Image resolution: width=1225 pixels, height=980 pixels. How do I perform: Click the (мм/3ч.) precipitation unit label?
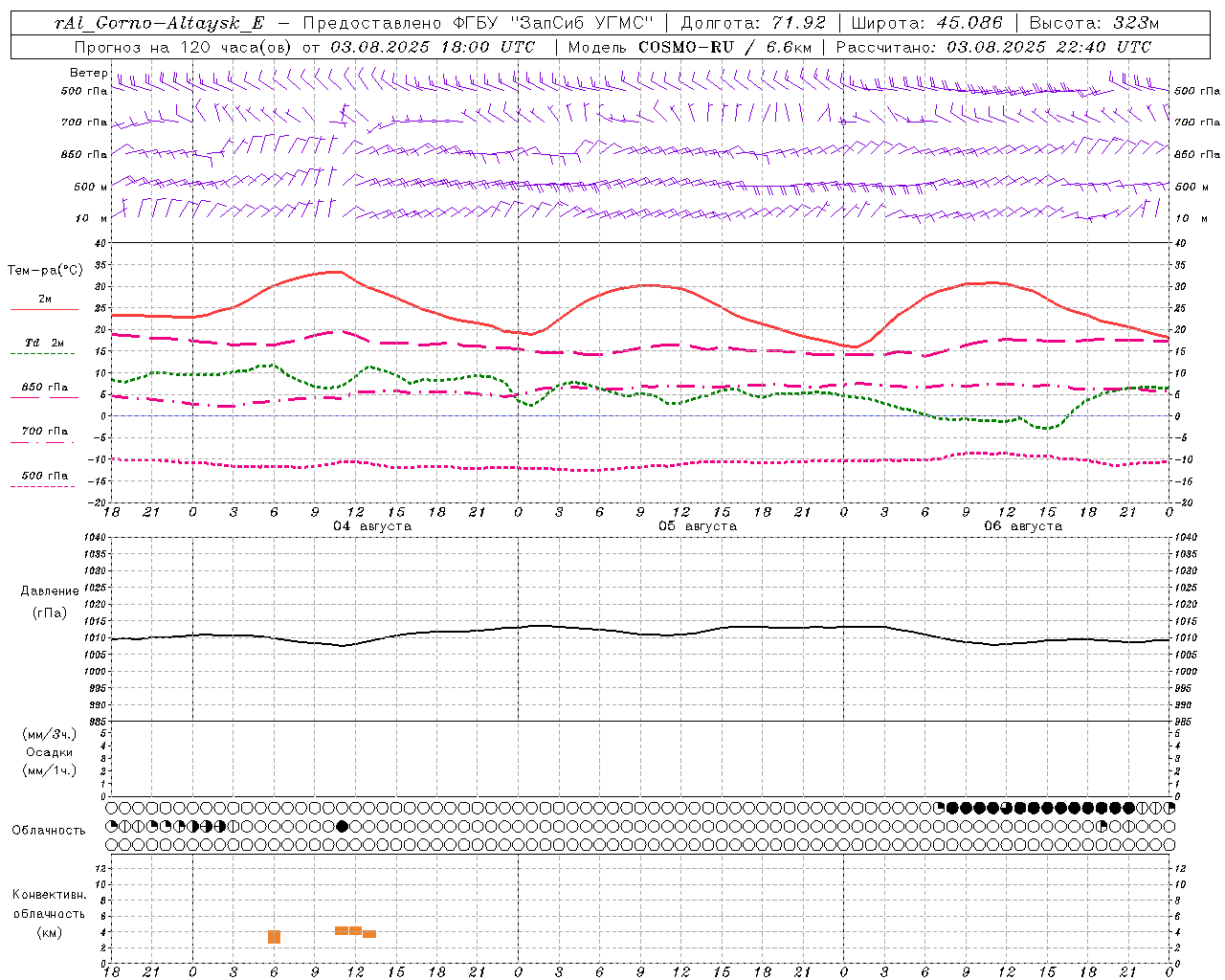[x=50, y=734]
